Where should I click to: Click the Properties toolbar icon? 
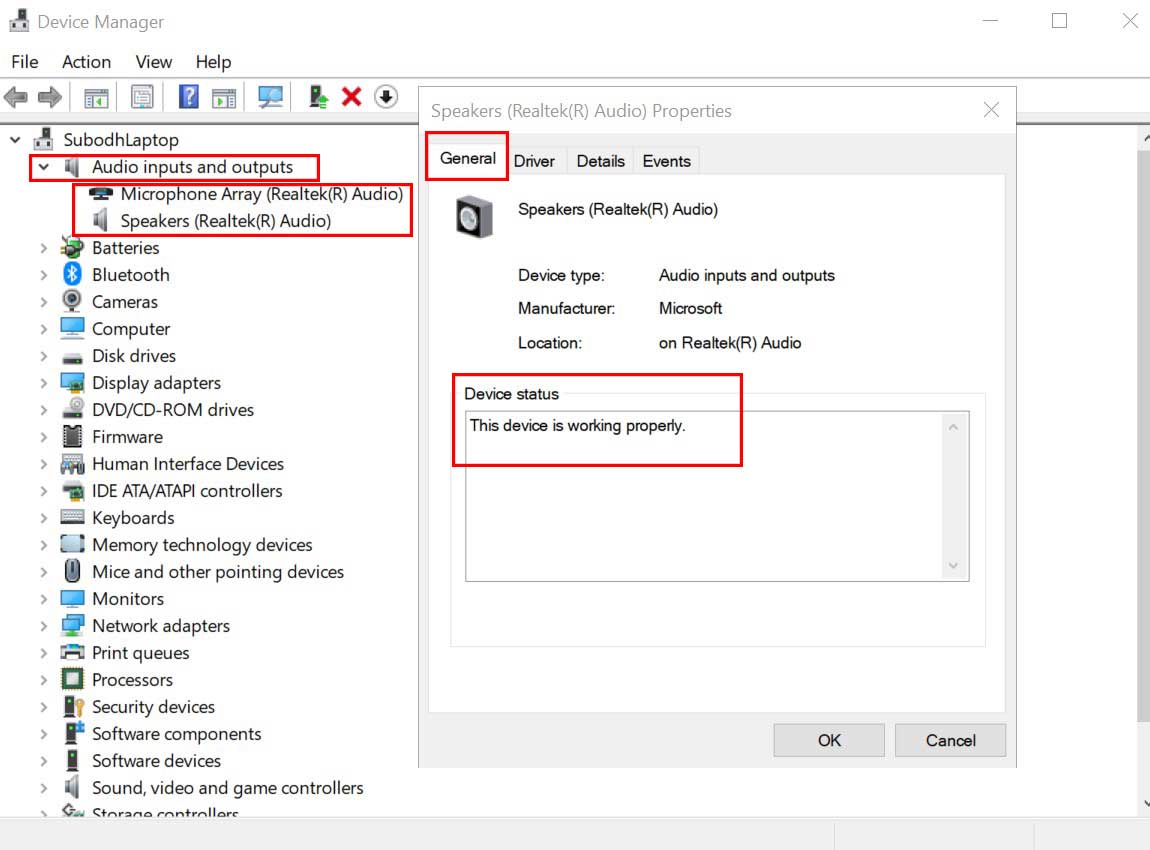[x=141, y=96]
